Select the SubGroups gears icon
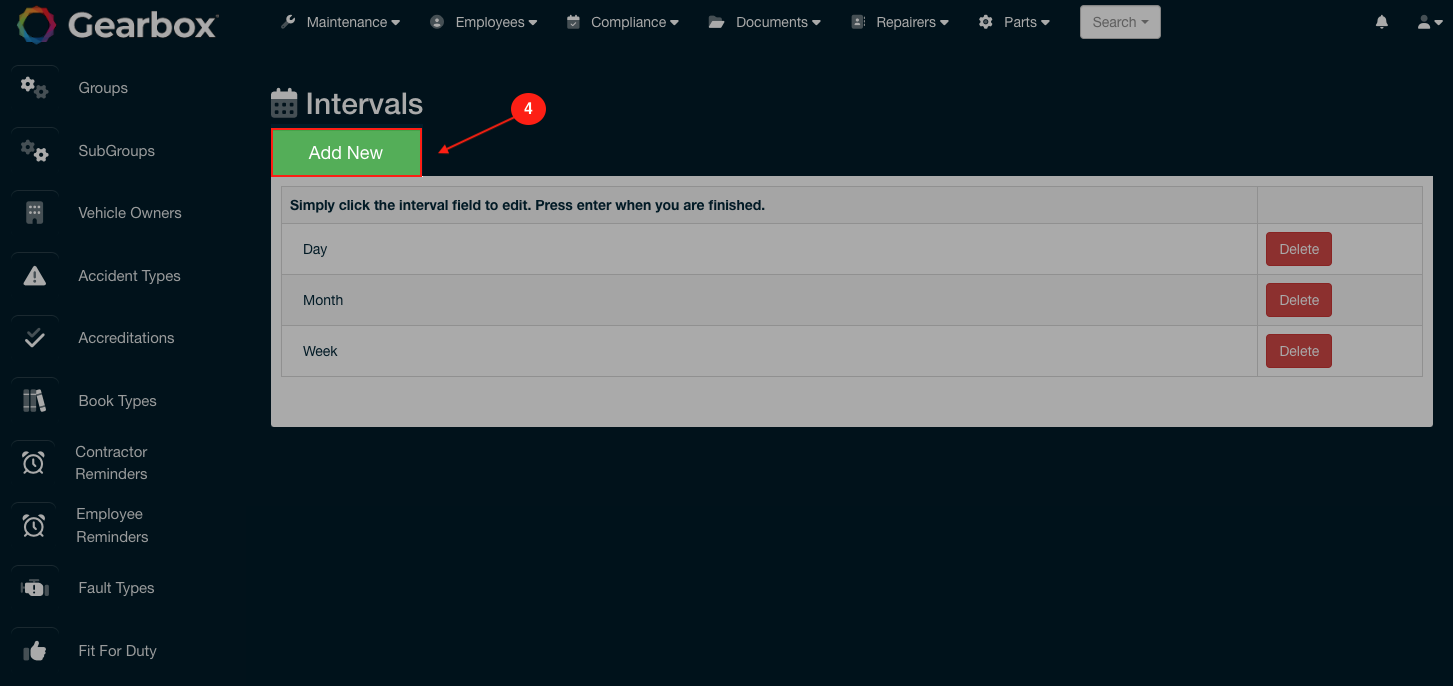Viewport: 1453px width, 686px height. coord(34,150)
